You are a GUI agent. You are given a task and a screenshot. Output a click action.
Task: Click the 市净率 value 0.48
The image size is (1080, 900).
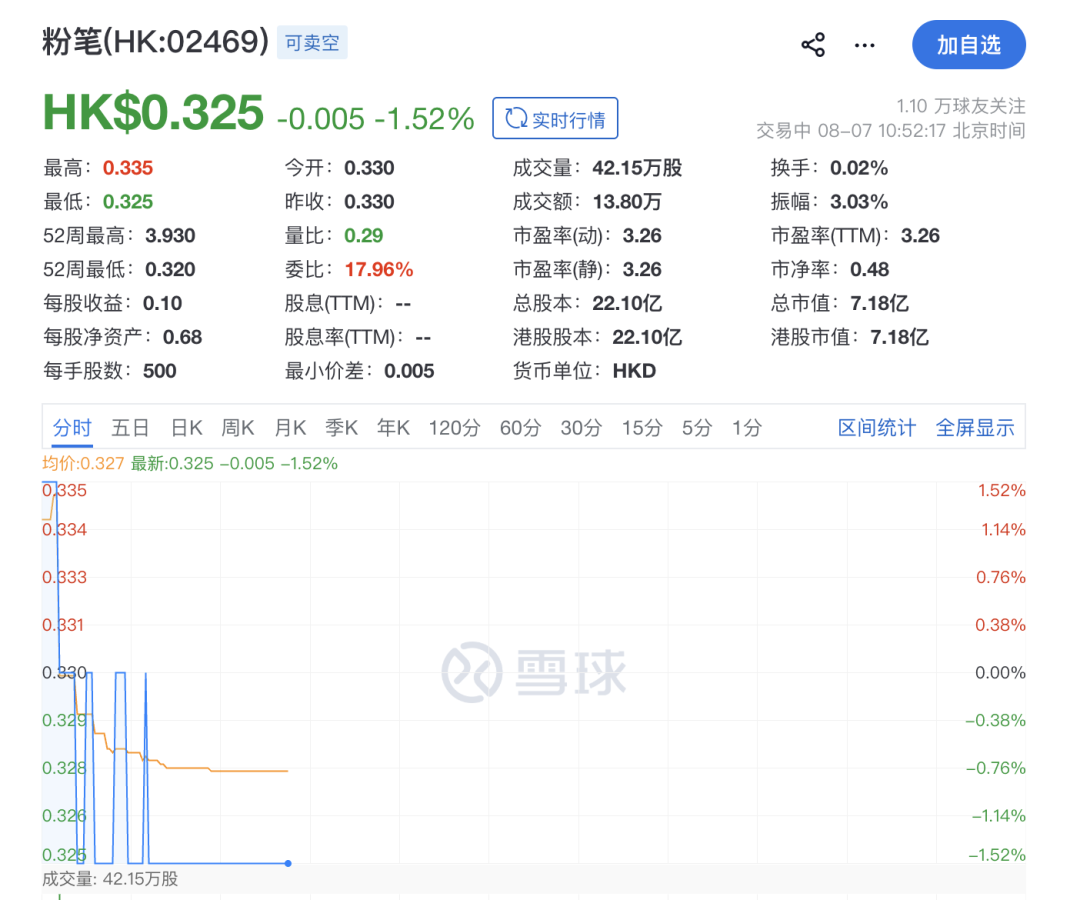[869, 269]
